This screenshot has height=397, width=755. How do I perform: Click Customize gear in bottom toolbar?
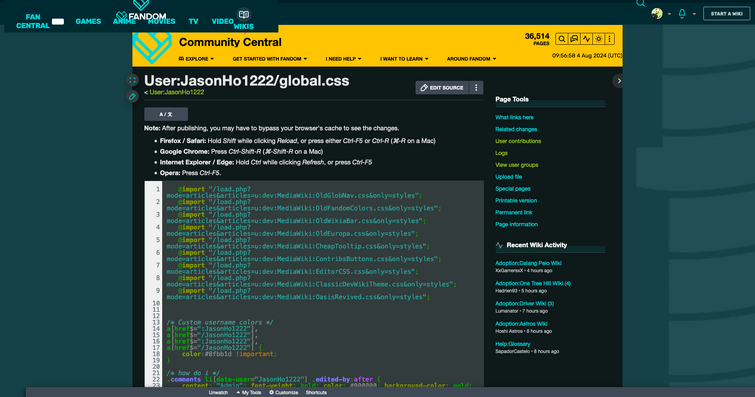(x=284, y=393)
